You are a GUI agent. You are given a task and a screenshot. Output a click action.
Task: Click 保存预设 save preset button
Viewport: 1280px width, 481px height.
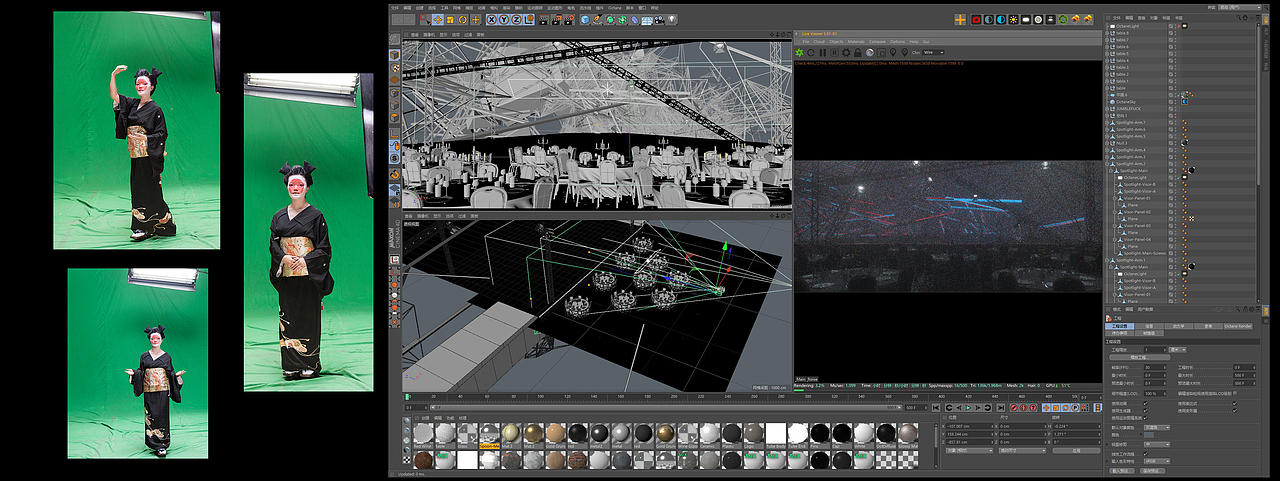tap(1152, 471)
